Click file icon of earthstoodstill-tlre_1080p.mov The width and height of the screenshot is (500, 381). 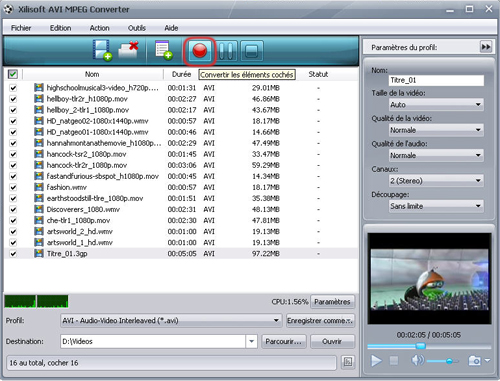[x=39, y=198]
